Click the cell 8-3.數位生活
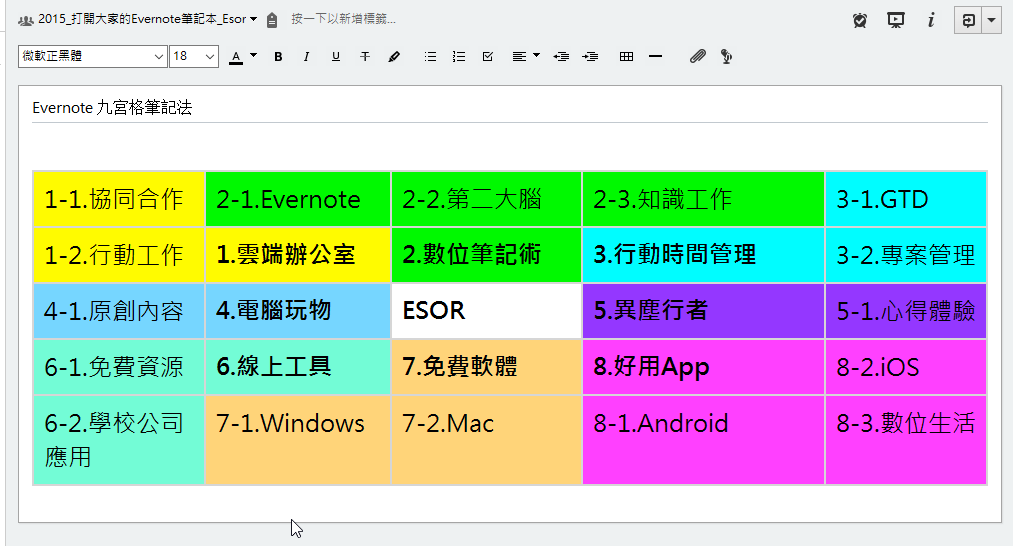The height and width of the screenshot is (546, 1013). click(906, 440)
